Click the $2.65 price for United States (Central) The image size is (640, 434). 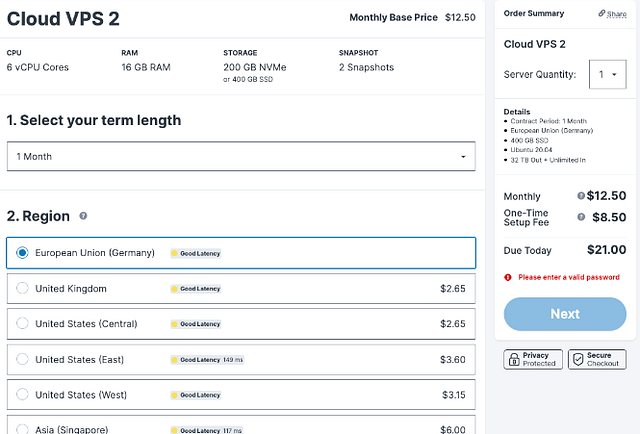[453, 324]
